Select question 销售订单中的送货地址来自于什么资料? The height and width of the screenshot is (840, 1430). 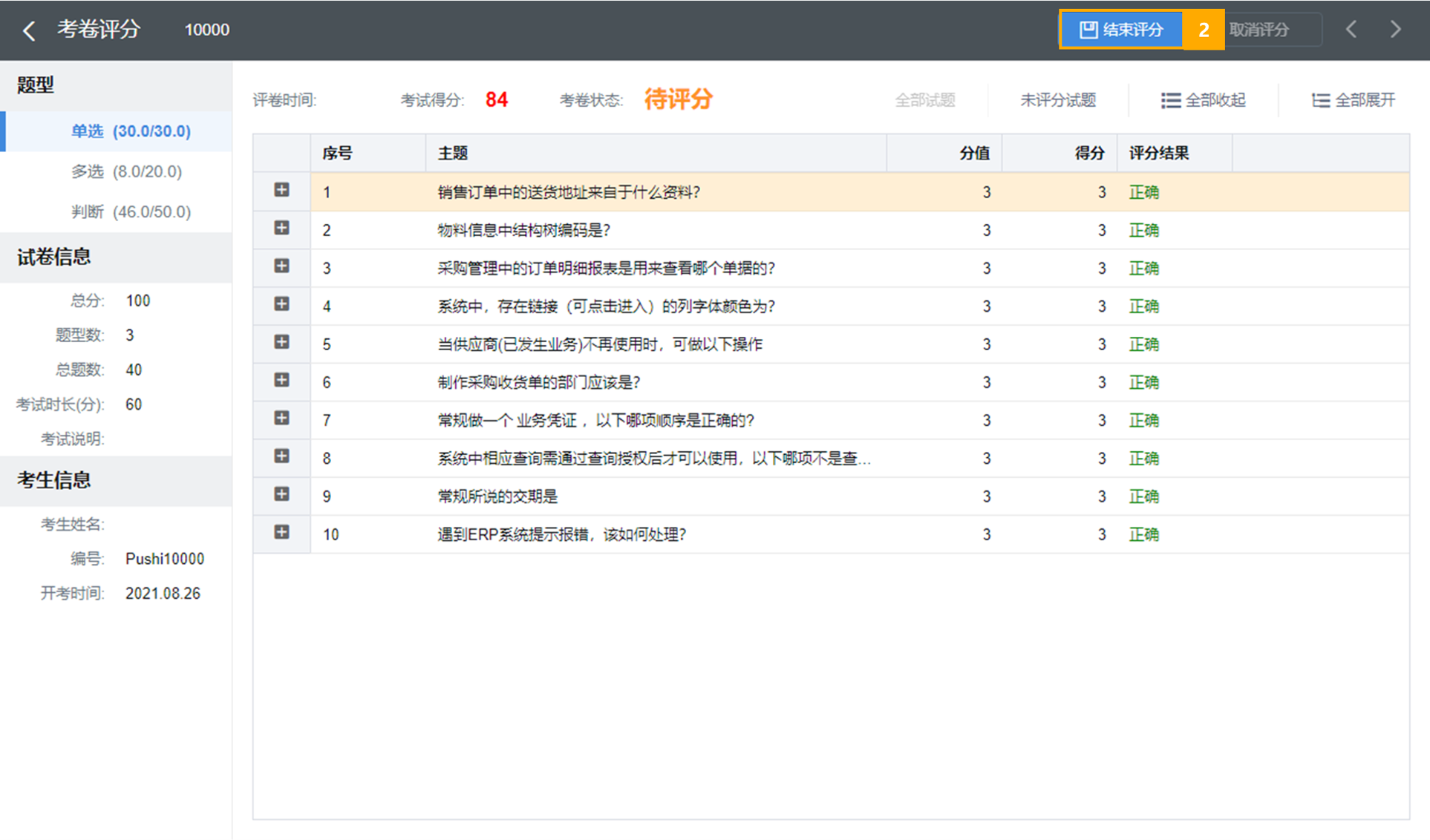pyautogui.click(x=569, y=192)
